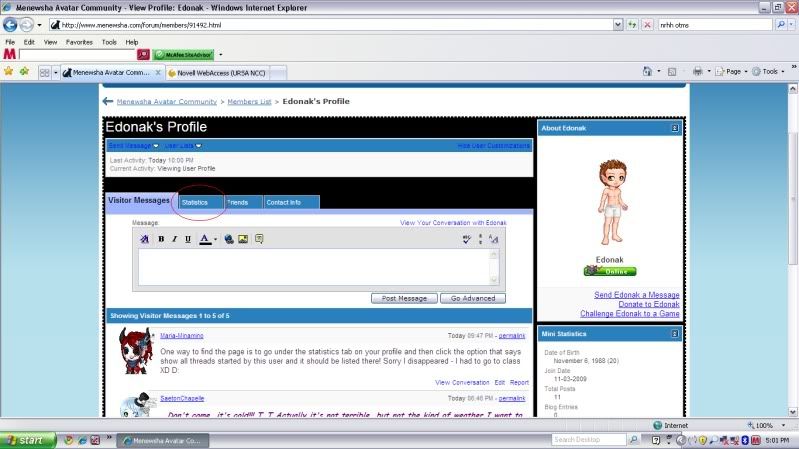This screenshot has width=799, height=449.
Task: Click the Wrap Quote tags icon
Action: [x=259, y=239]
